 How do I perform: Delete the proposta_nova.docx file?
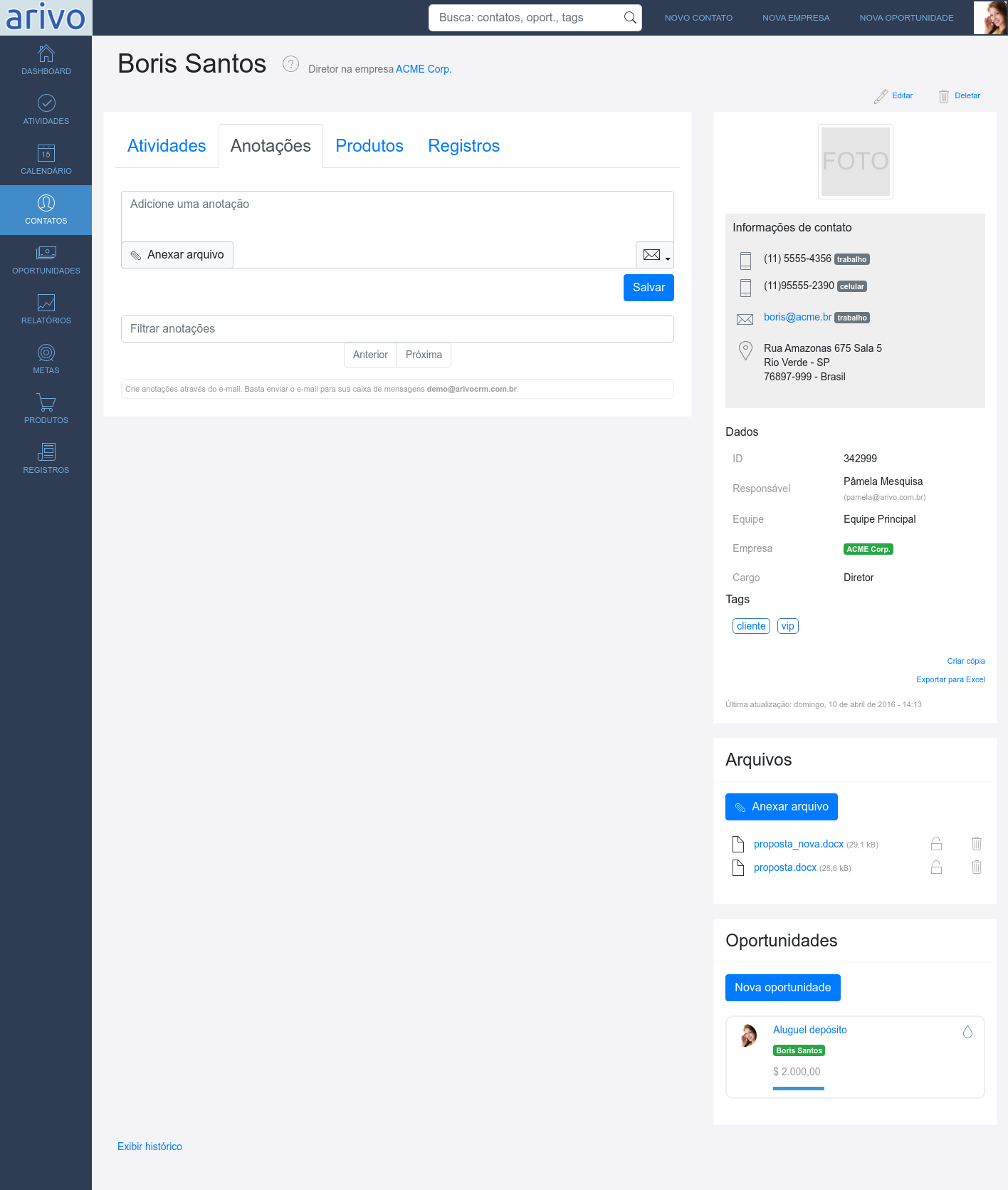tap(977, 844)
